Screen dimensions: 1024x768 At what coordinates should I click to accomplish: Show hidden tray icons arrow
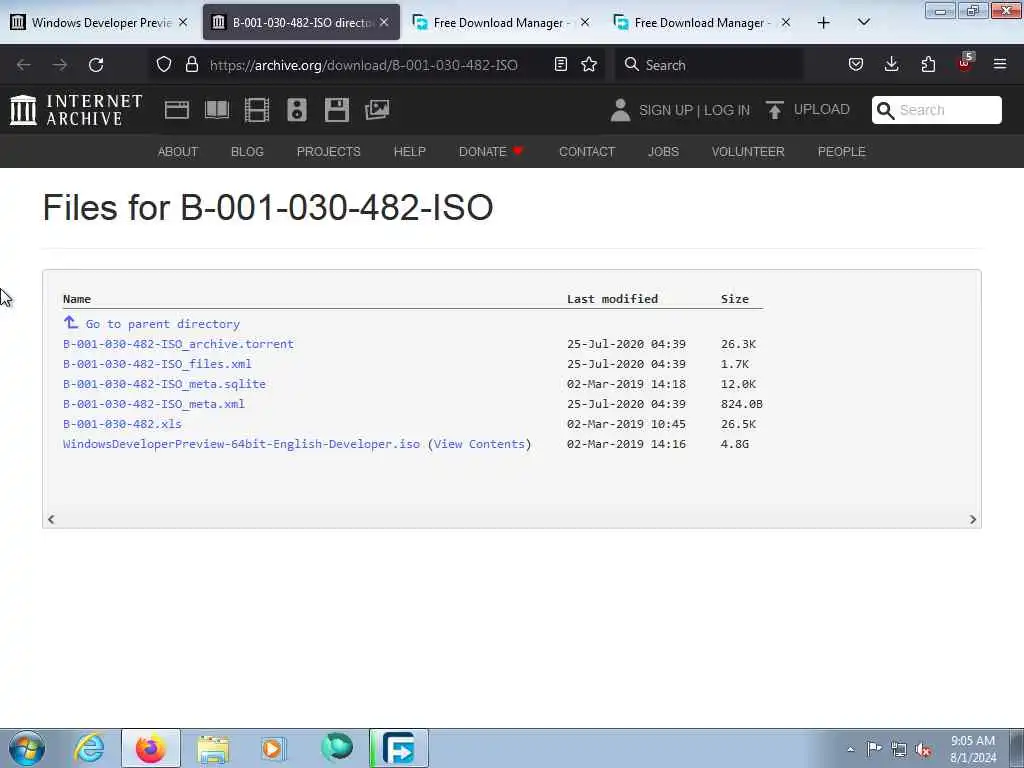point(850,749)
